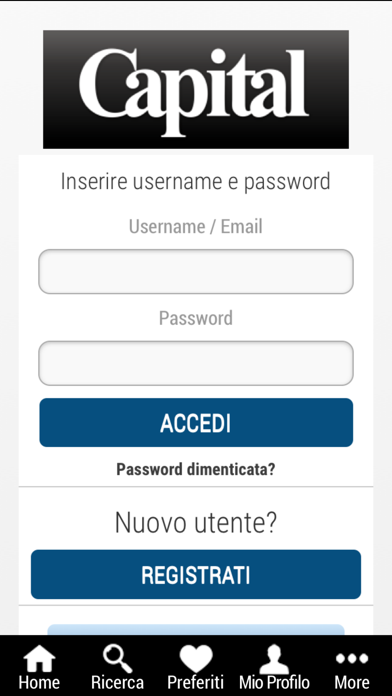392x696 pixels.
Task: Click the Inserire username e password text
Action: coord(196,182)
